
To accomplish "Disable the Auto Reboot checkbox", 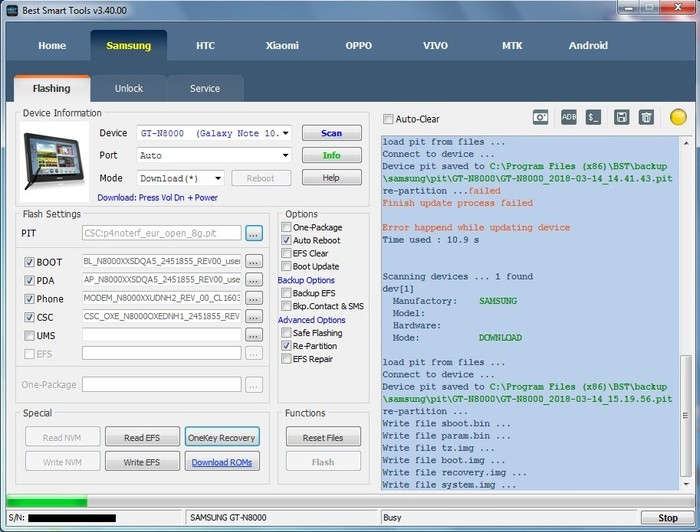I will 286,240.
